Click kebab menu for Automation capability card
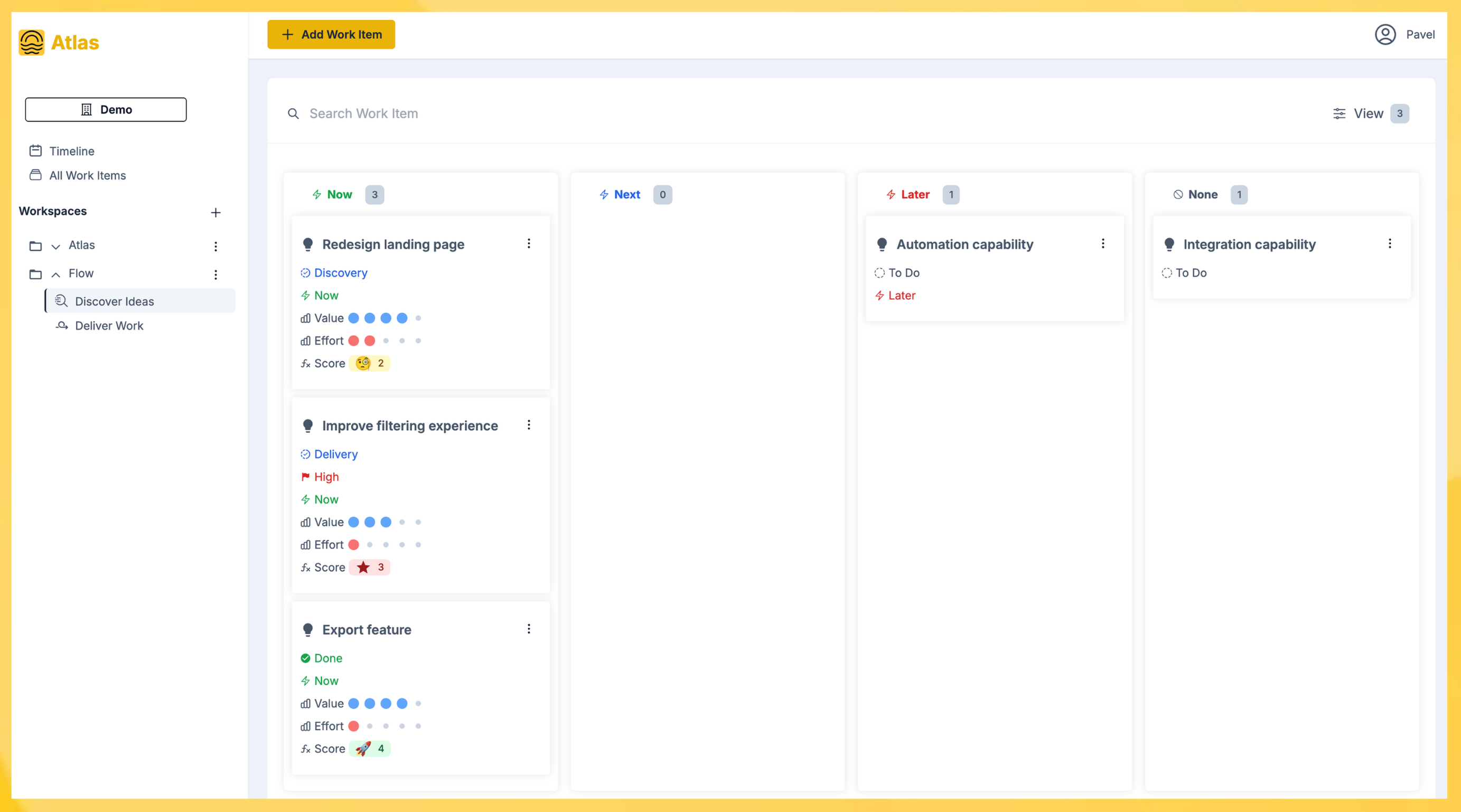 [1102, 244]
